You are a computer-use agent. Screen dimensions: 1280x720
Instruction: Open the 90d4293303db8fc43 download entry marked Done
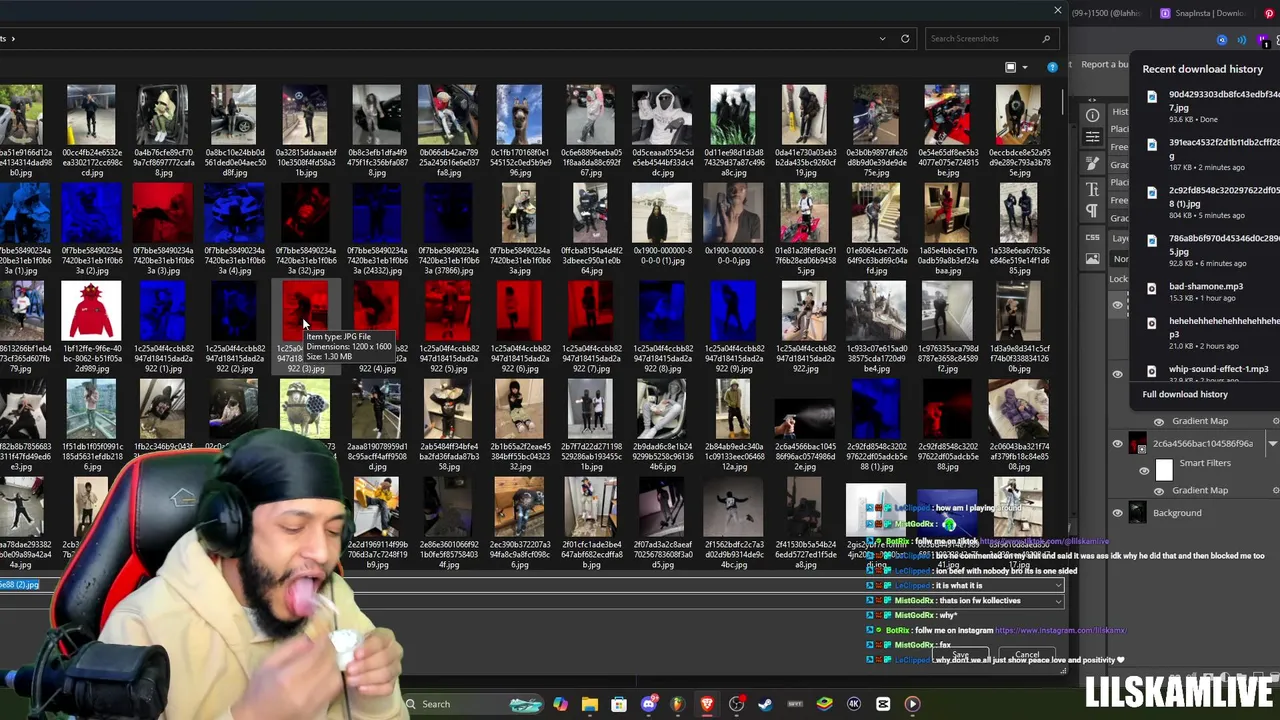1212,105
